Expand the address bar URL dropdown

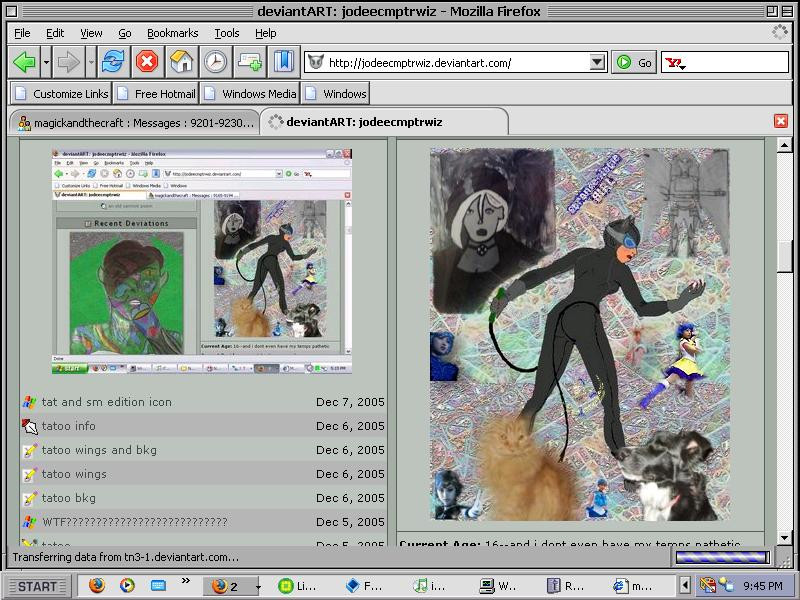point(597,63)
